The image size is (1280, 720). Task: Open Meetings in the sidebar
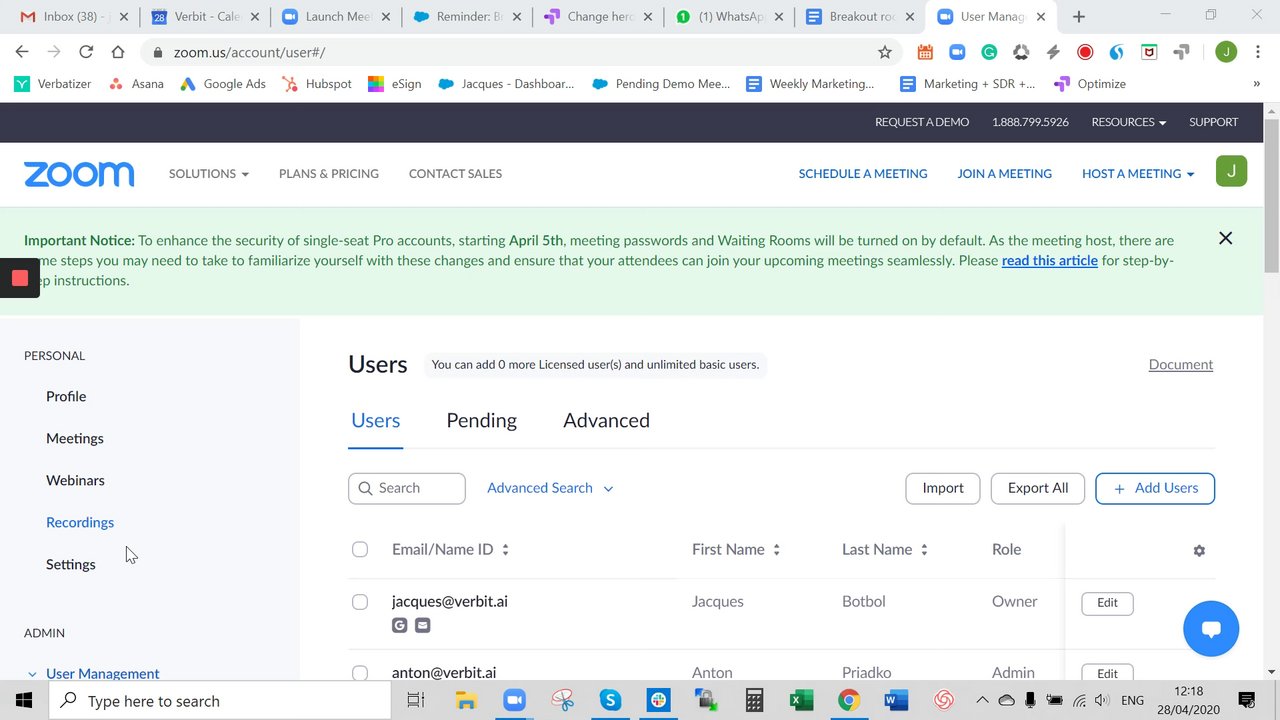(75, 439)
